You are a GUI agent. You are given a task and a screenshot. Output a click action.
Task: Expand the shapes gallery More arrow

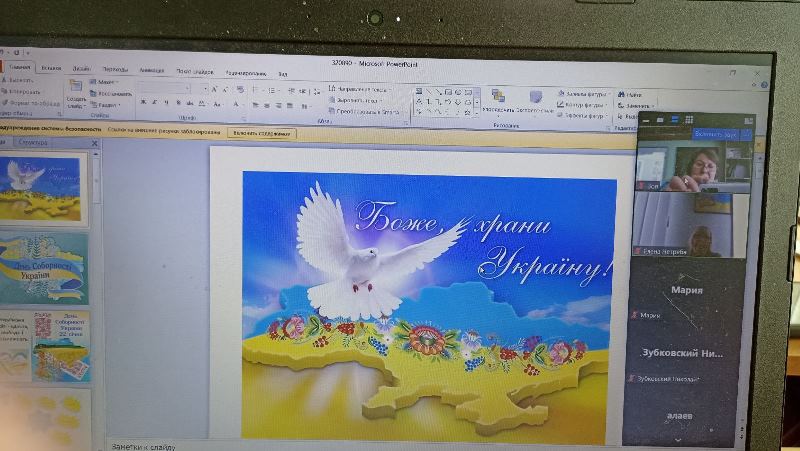click(478, 113)
